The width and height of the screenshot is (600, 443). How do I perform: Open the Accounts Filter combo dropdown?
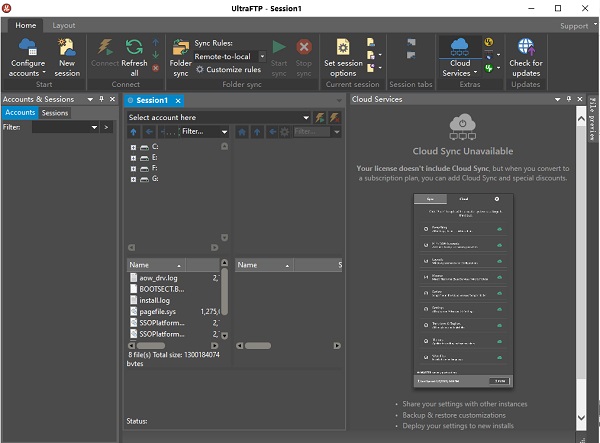coord(94,127)
